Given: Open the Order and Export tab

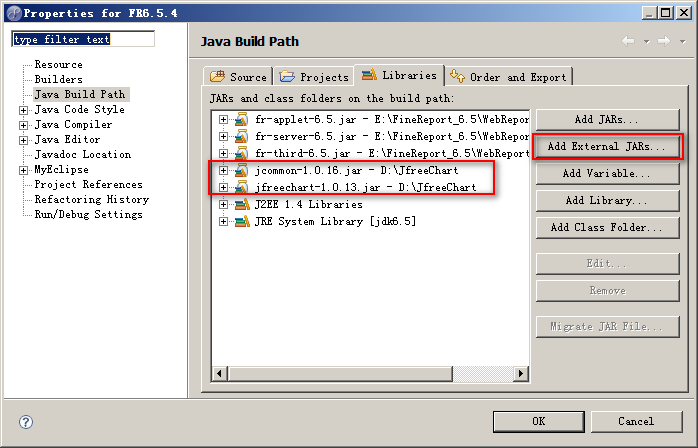Looking at the screenshot, I should click(x=508, y=77).
